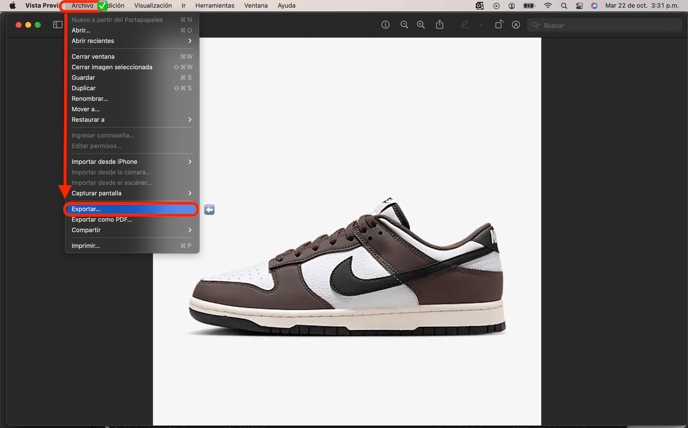
Task: Open the Ayuda menu
Action: (x=286, y=6)
